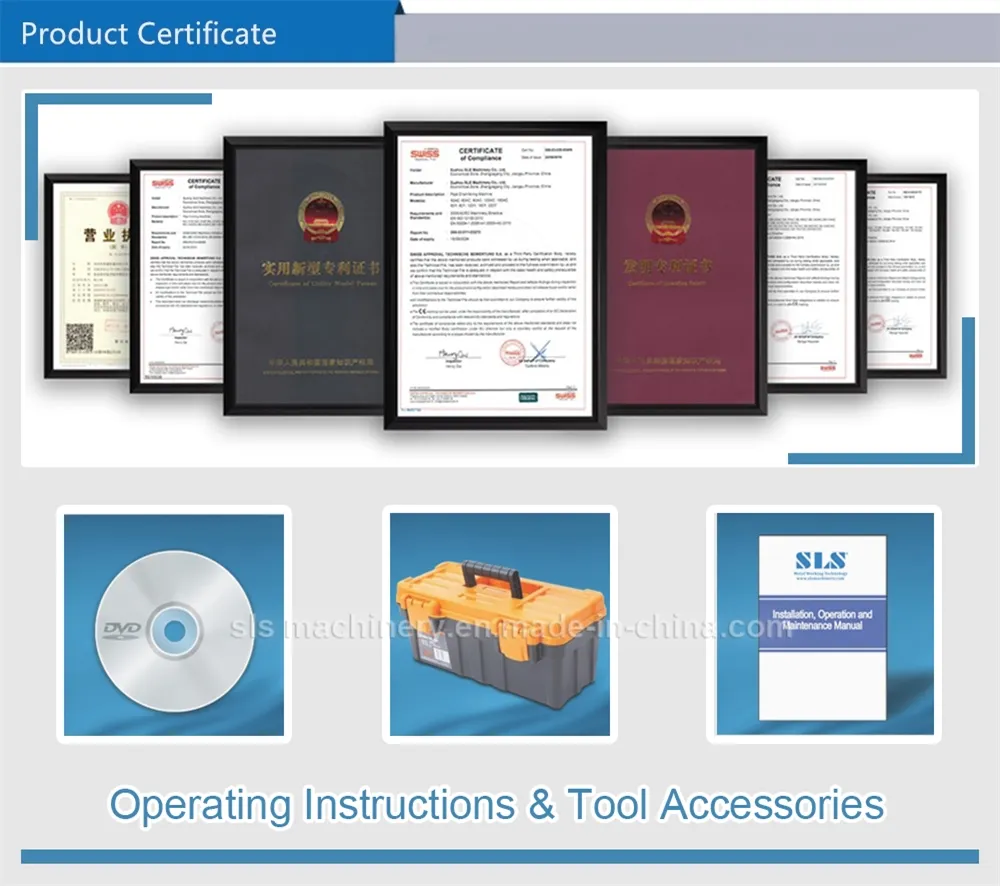
Task: Select the far-right framed certificate
Action: (905, 276)
